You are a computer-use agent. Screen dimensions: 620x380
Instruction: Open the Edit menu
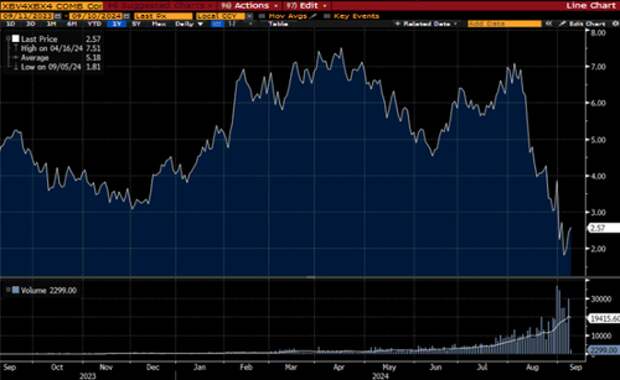tap(307, 6)
